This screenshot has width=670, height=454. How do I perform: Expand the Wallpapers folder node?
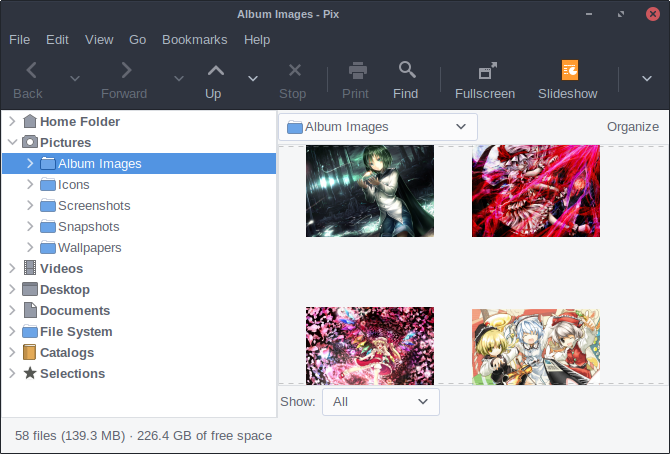(30, 247)
